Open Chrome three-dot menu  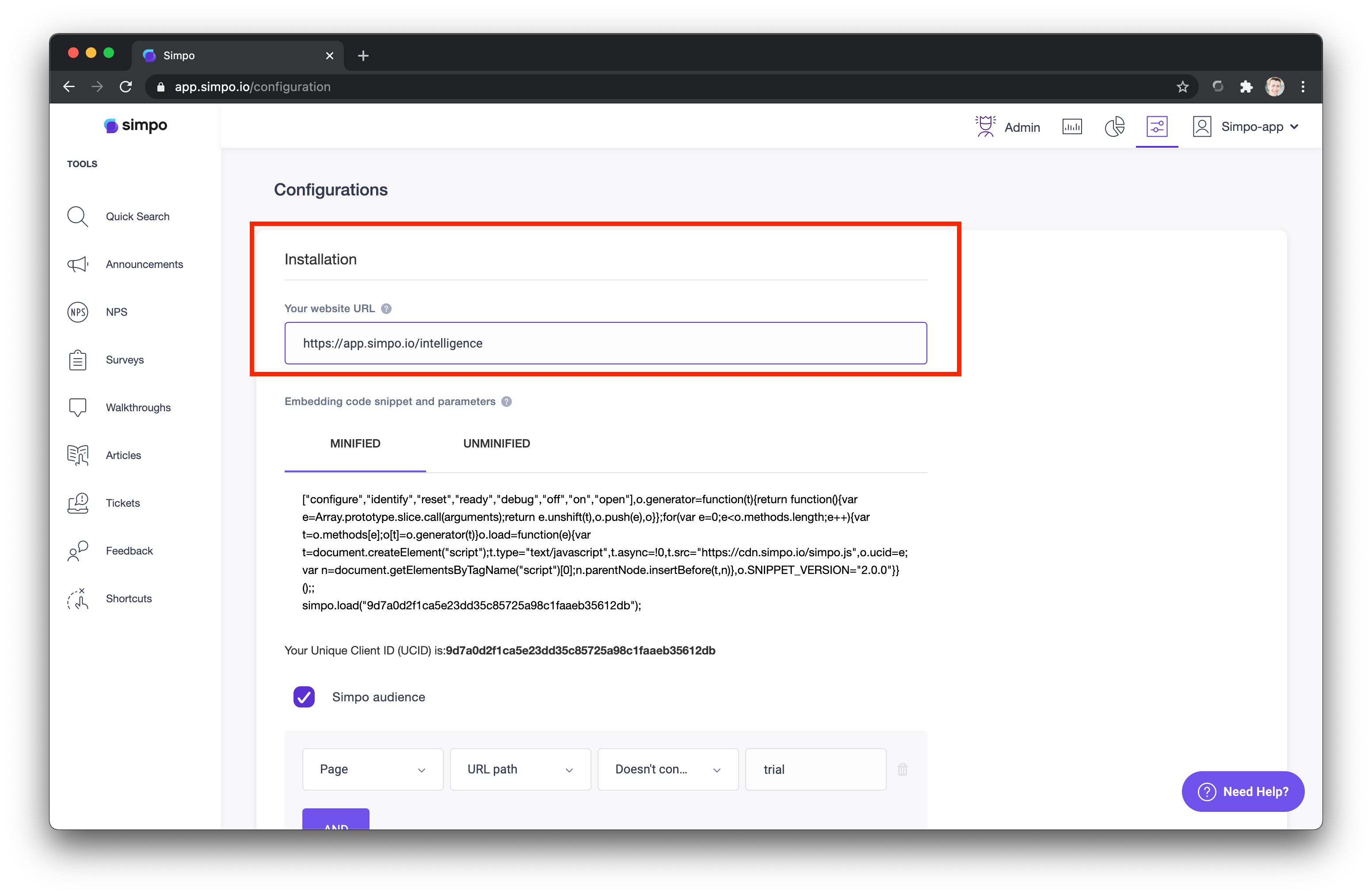(1303, 87)
